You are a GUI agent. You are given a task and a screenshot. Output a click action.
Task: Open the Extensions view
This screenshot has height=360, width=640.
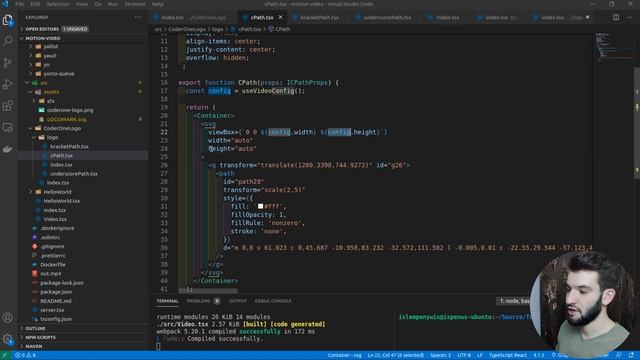pos(8,106)
